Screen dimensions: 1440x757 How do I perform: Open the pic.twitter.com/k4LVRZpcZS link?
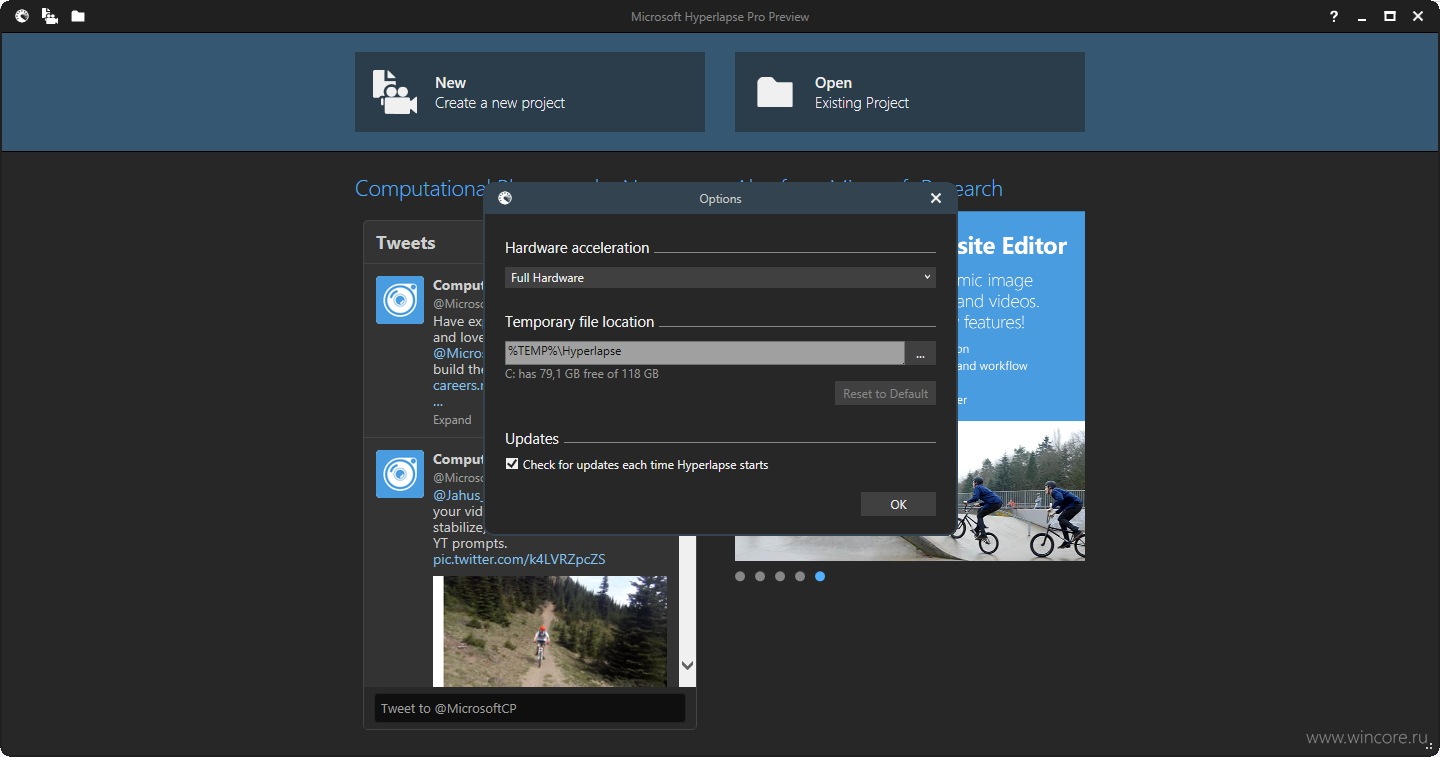(519, 559)
